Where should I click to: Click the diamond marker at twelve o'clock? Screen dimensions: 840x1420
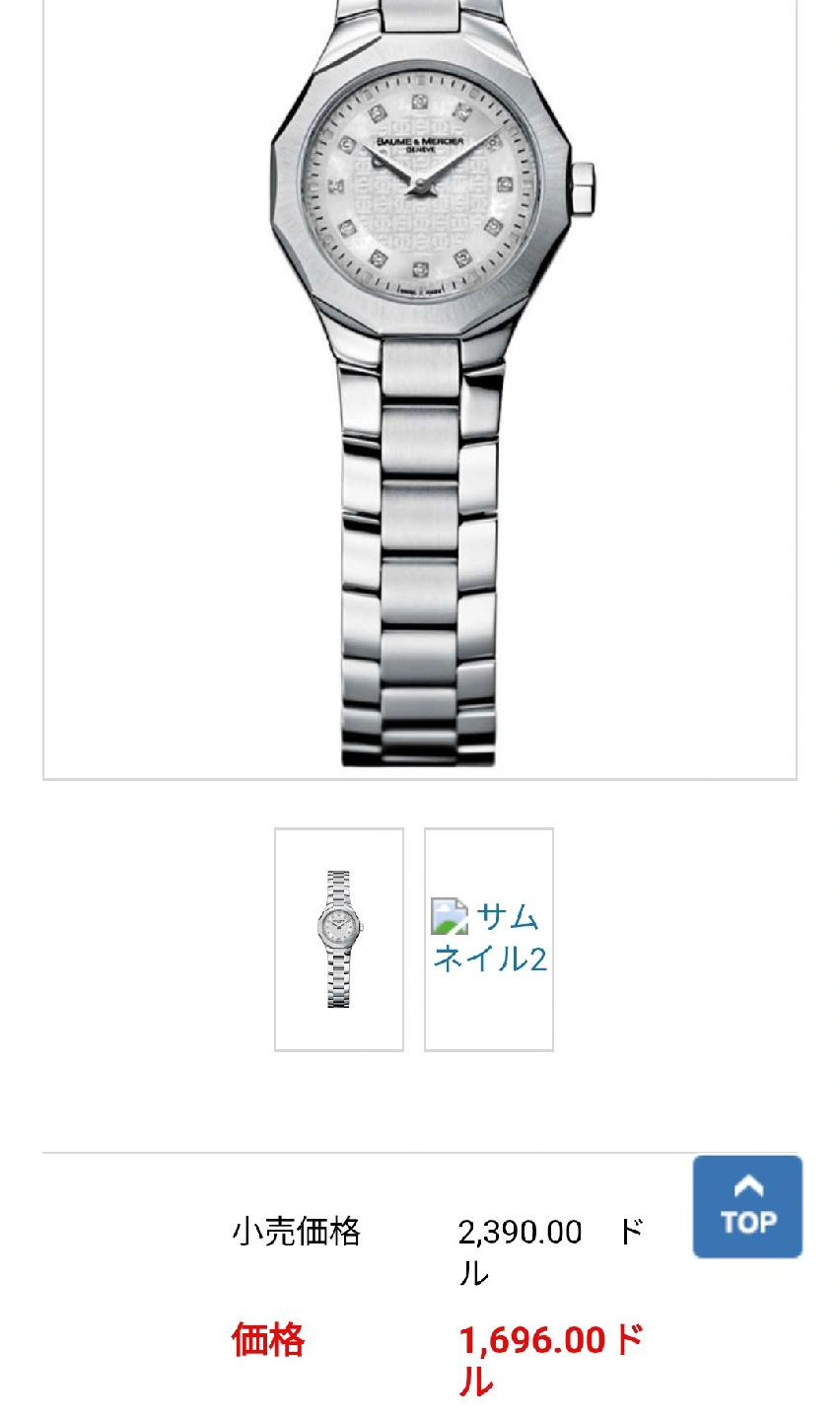[419, 103]
